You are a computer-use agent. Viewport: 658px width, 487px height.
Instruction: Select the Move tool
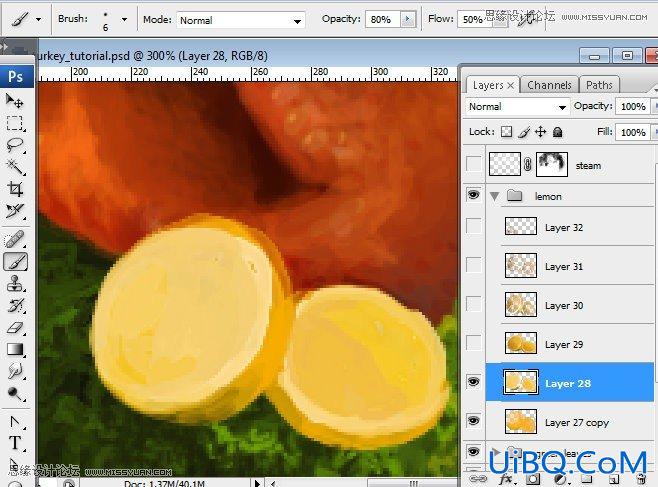15,101
